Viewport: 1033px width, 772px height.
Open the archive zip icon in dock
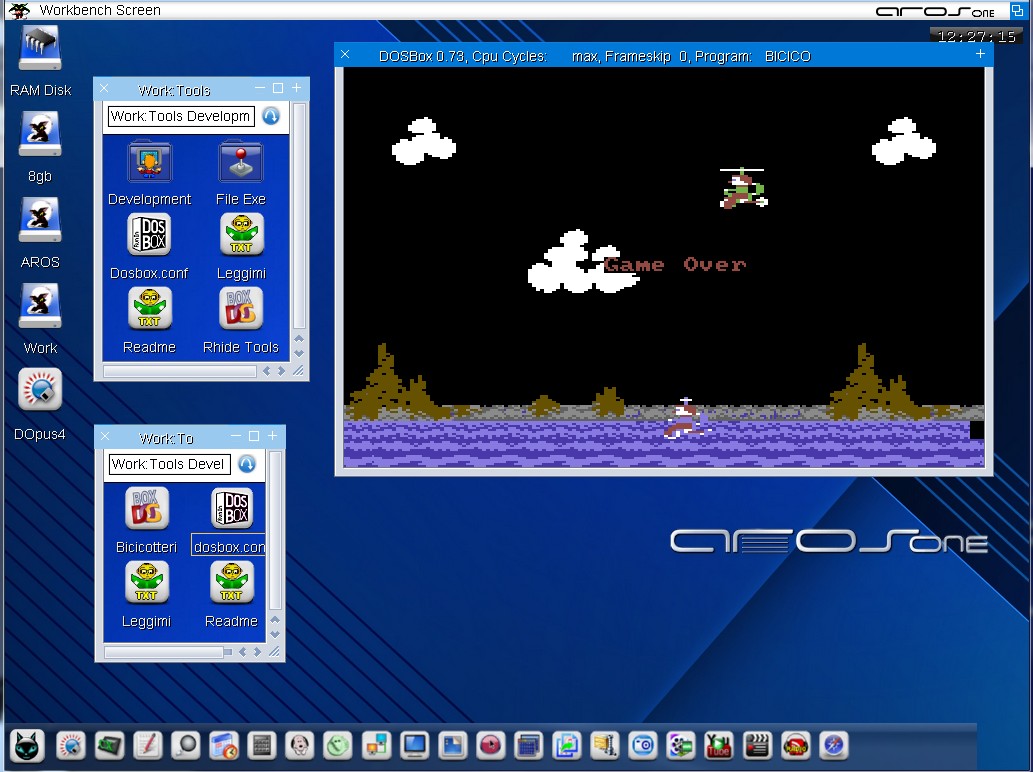(x=604, y=746)
